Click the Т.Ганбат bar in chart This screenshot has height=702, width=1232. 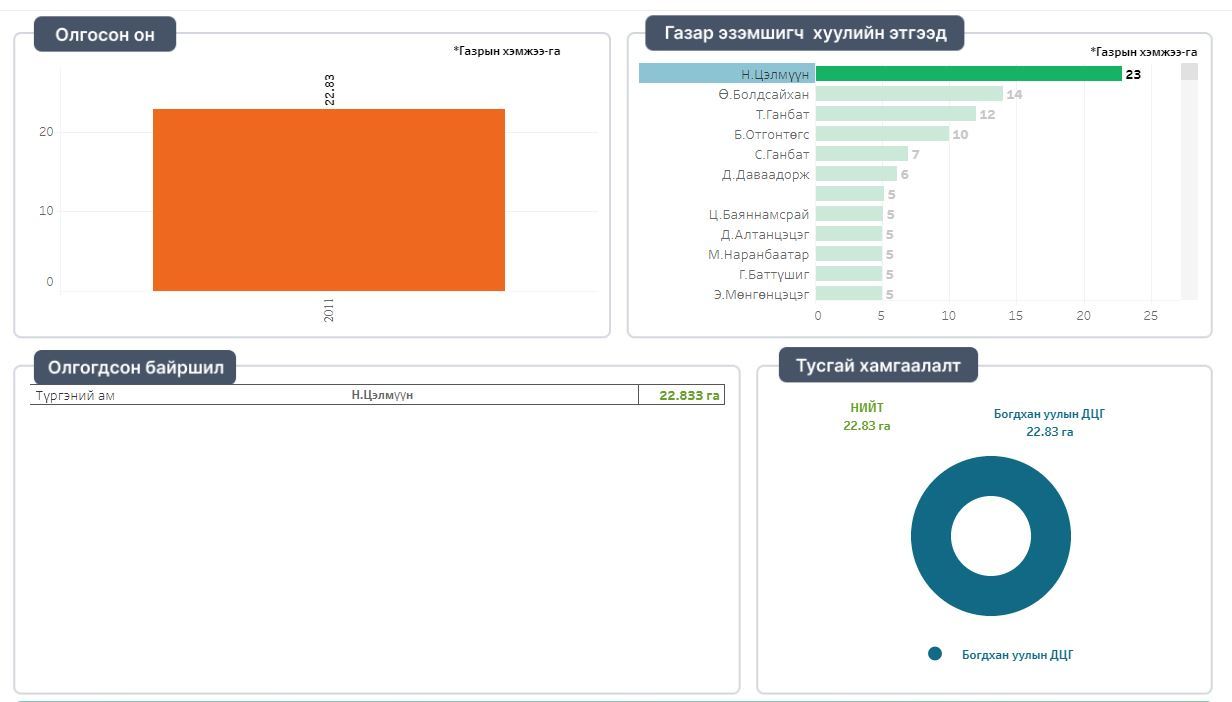pos(895,114)
